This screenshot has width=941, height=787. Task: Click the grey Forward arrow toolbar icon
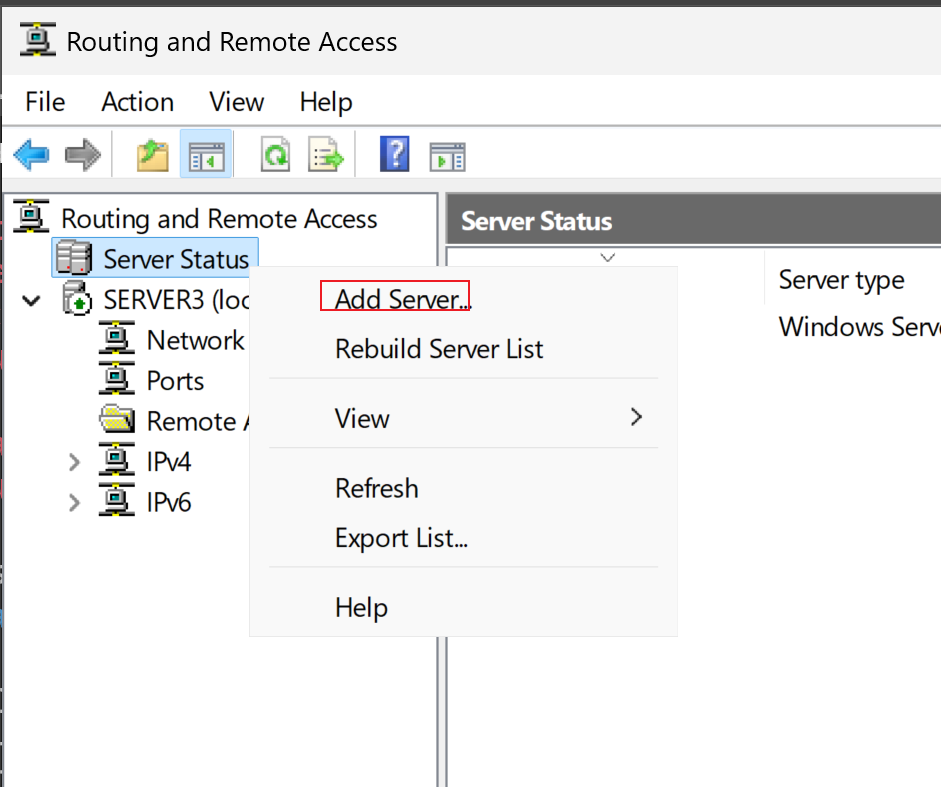(x=83, y=155)
